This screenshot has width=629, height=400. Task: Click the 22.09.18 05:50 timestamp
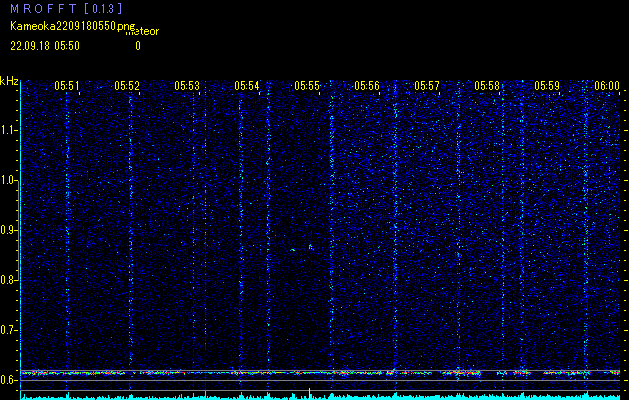(x=45, y=46)
